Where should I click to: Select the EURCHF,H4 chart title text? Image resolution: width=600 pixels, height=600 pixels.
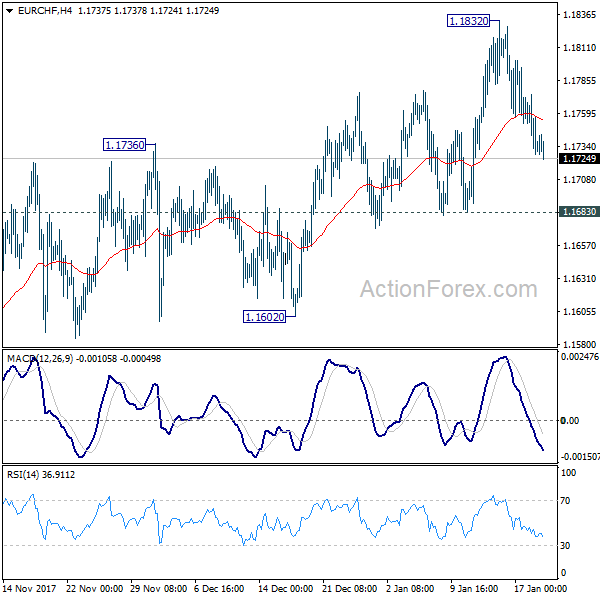[45, 11]
